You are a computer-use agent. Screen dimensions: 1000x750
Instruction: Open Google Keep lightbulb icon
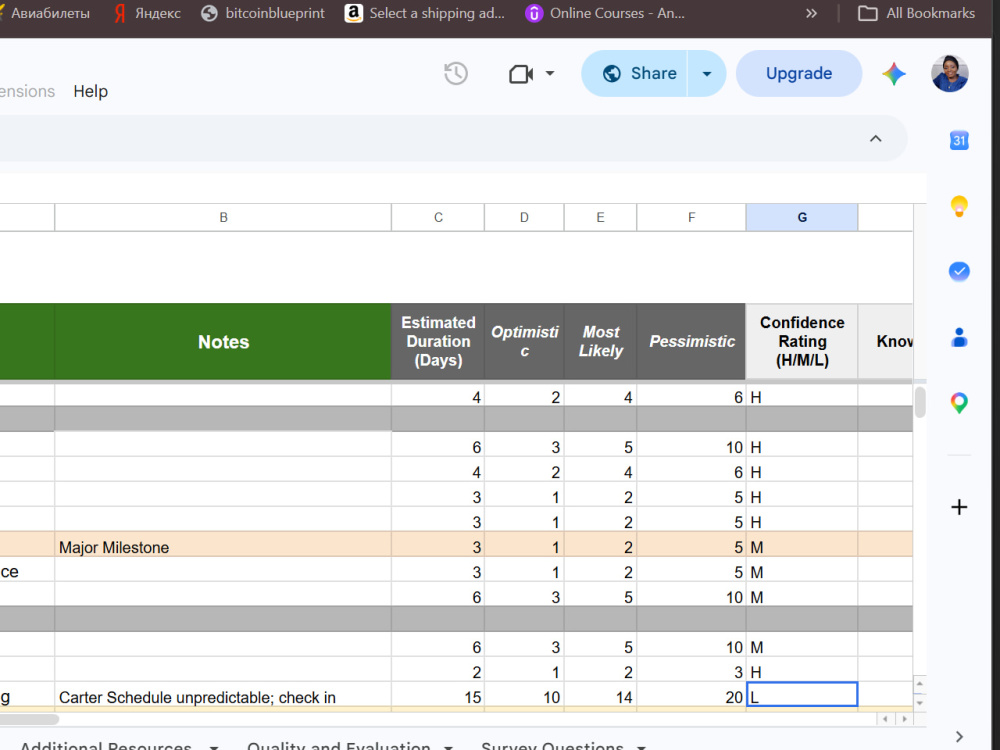tap(959, 206)
